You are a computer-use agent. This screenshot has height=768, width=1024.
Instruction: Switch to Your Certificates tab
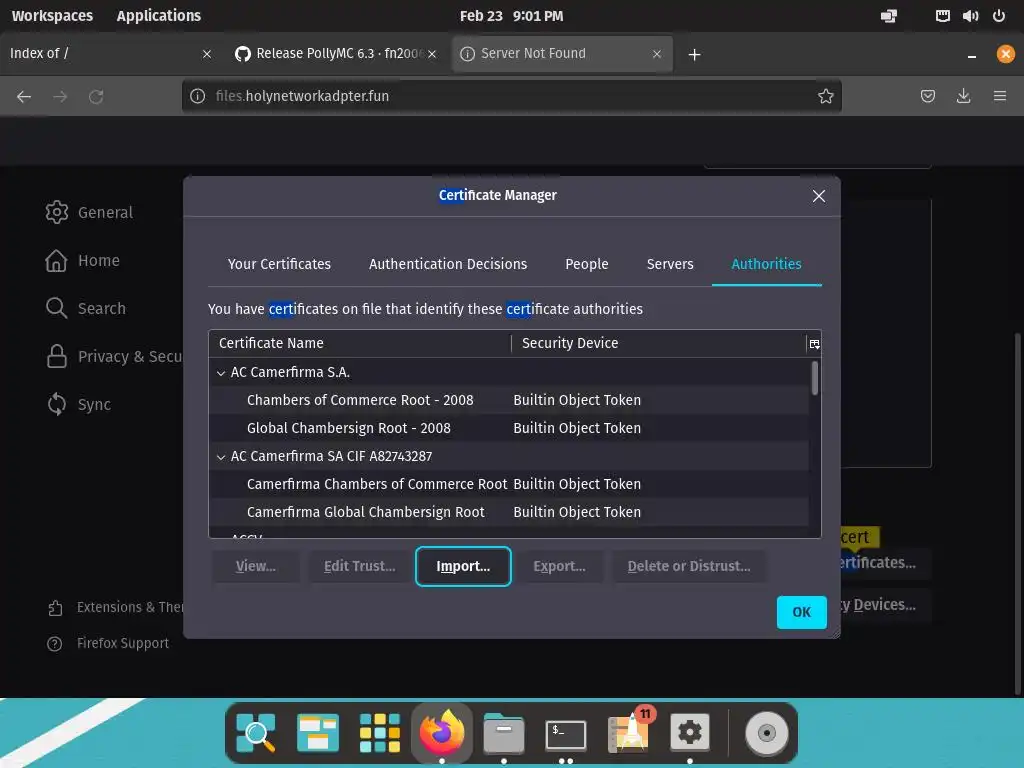pos(279,264)
